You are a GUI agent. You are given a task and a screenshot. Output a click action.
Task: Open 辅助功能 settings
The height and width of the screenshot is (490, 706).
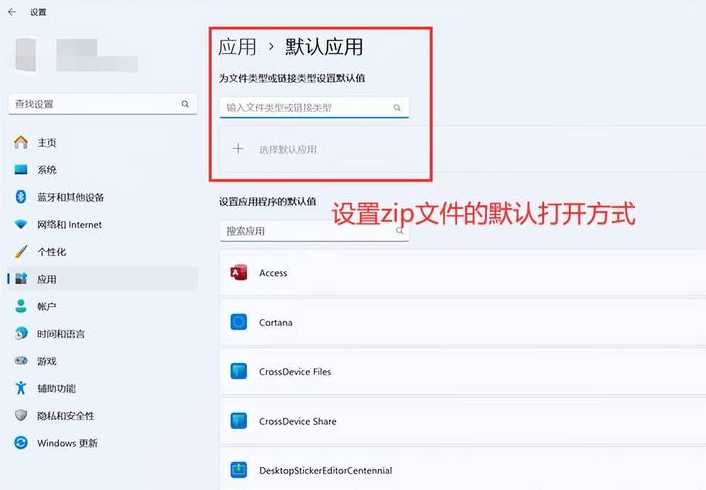click(103, 388)
